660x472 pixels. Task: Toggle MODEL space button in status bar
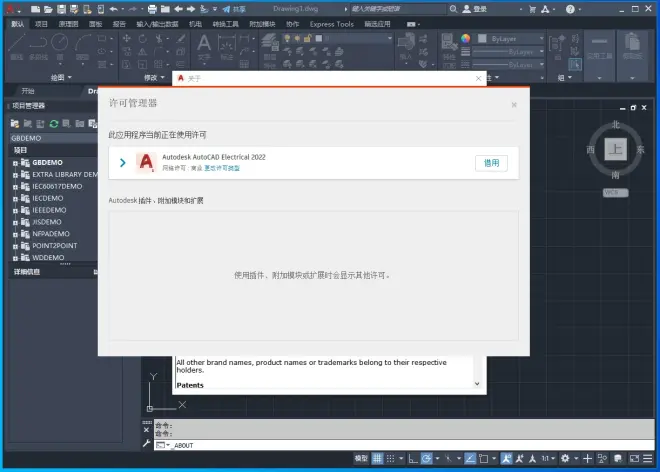click(x=361, y=459)
